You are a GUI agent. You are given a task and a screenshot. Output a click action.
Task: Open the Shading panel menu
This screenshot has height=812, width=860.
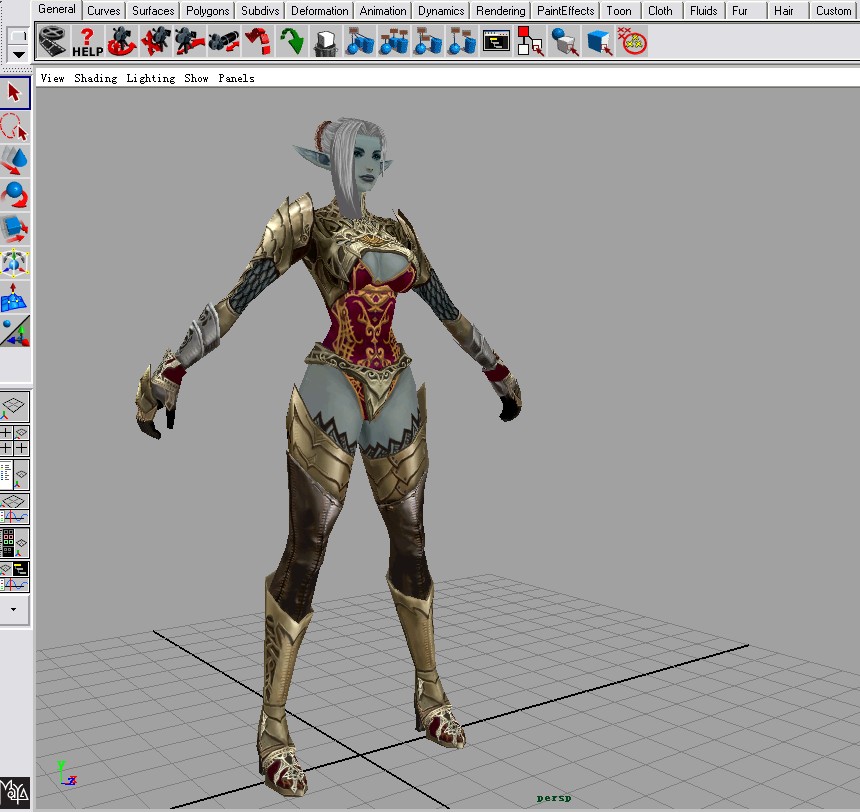[96, 78]
